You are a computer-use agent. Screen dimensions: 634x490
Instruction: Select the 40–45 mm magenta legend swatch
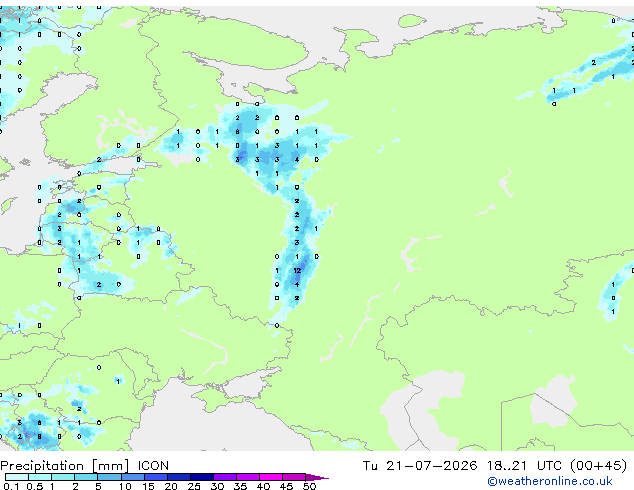[271, 477]
